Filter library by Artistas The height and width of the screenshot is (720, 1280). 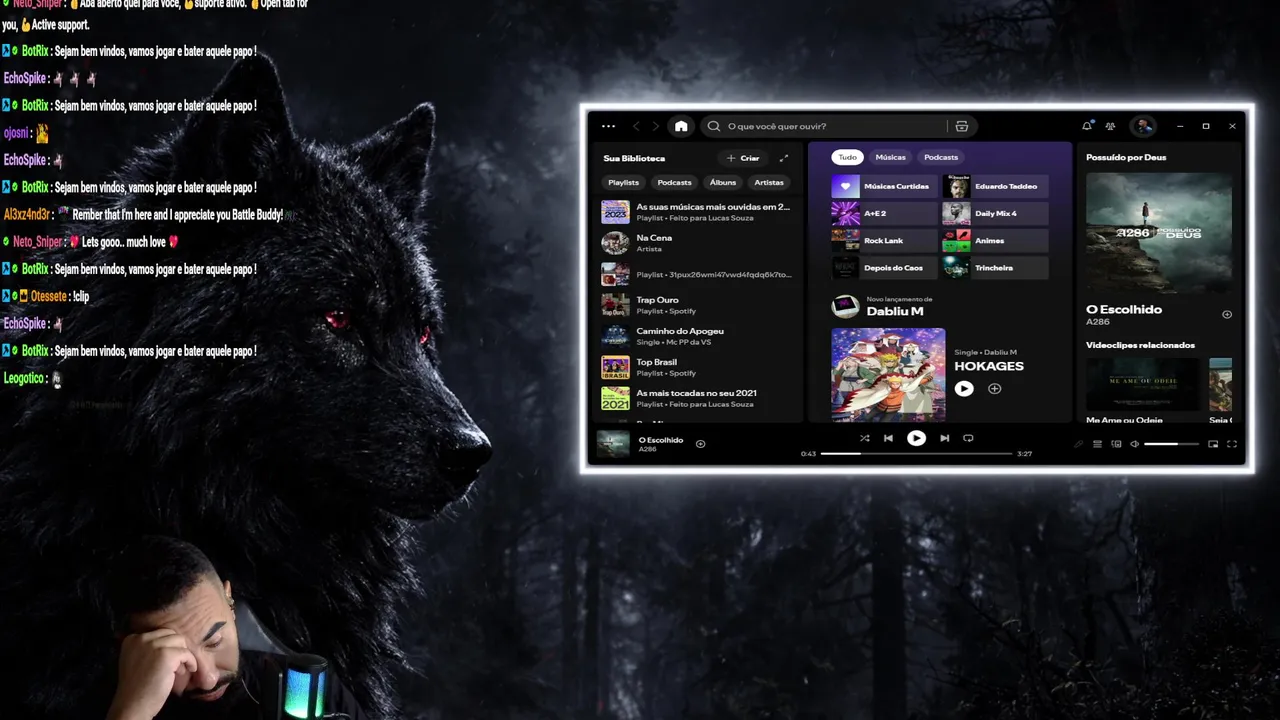pyautogui.click(x=769, y=182)
